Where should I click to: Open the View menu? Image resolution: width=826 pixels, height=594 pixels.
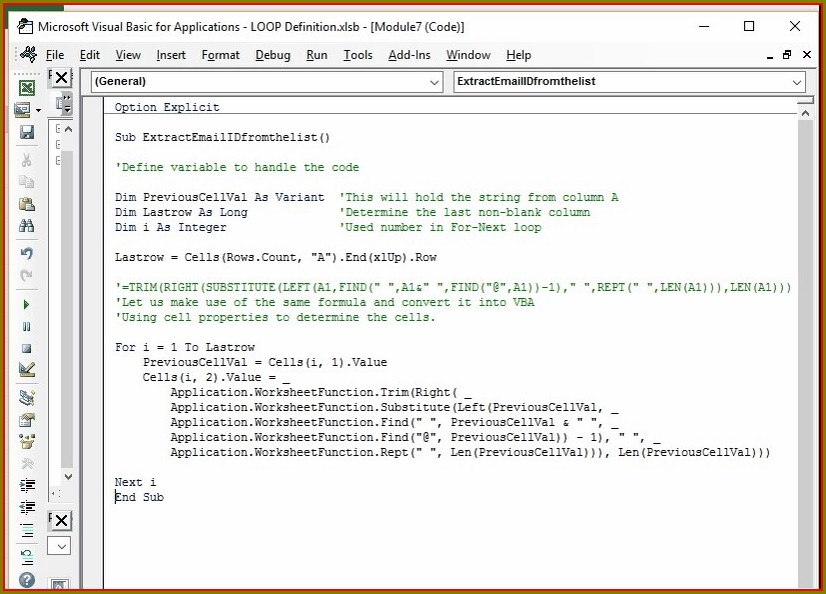coord(128,55)
